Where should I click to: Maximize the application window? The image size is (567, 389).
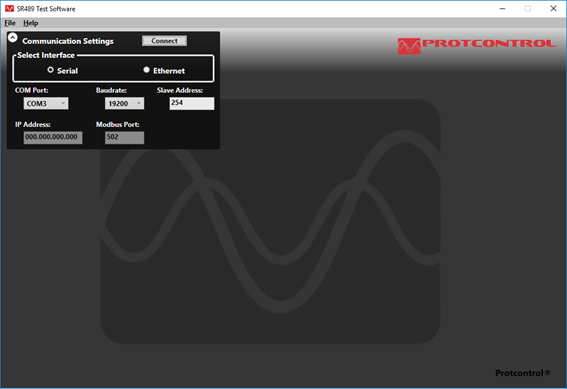(x=528, y=9)
